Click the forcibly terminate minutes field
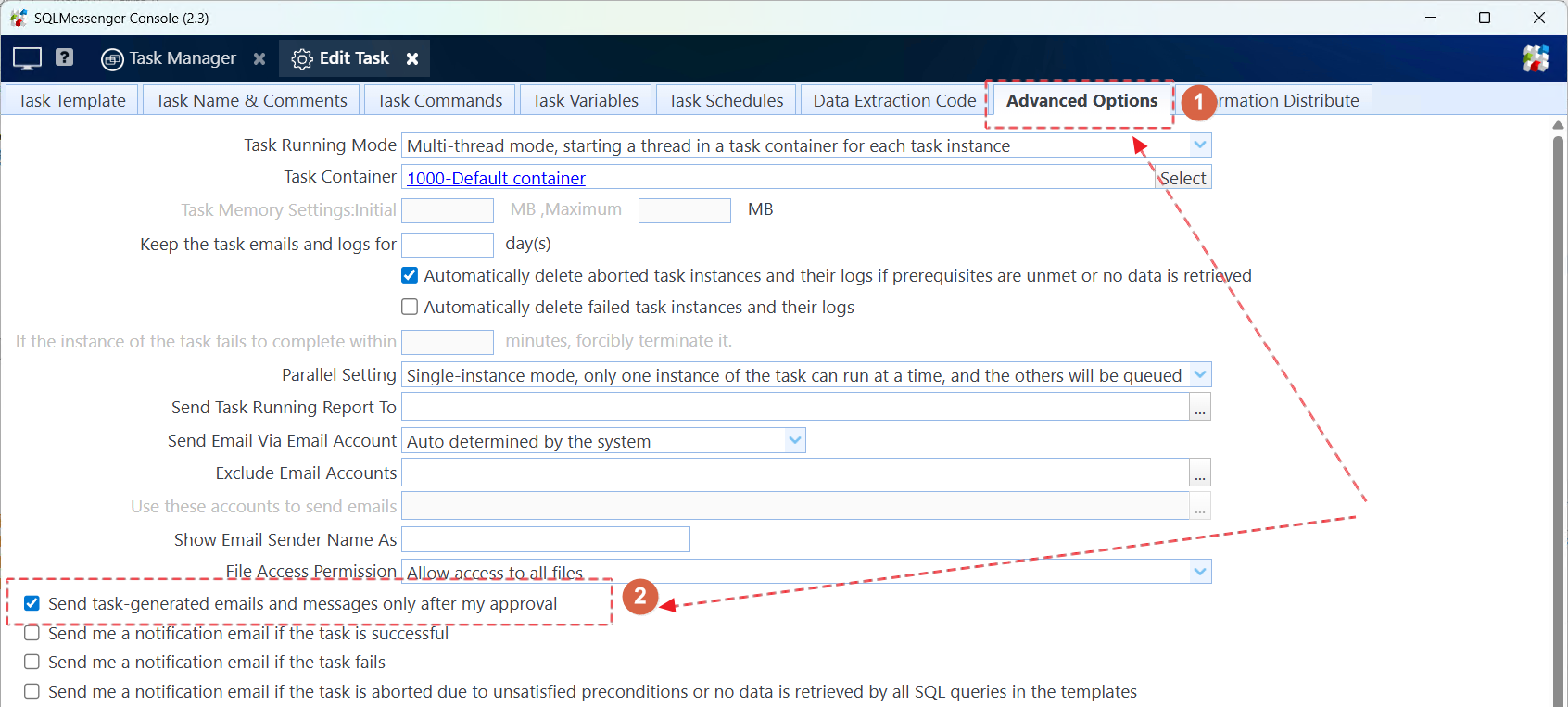 [448, 342]
